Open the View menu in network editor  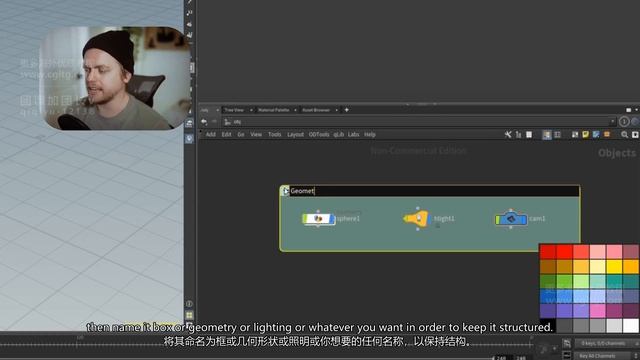(256, 134)
